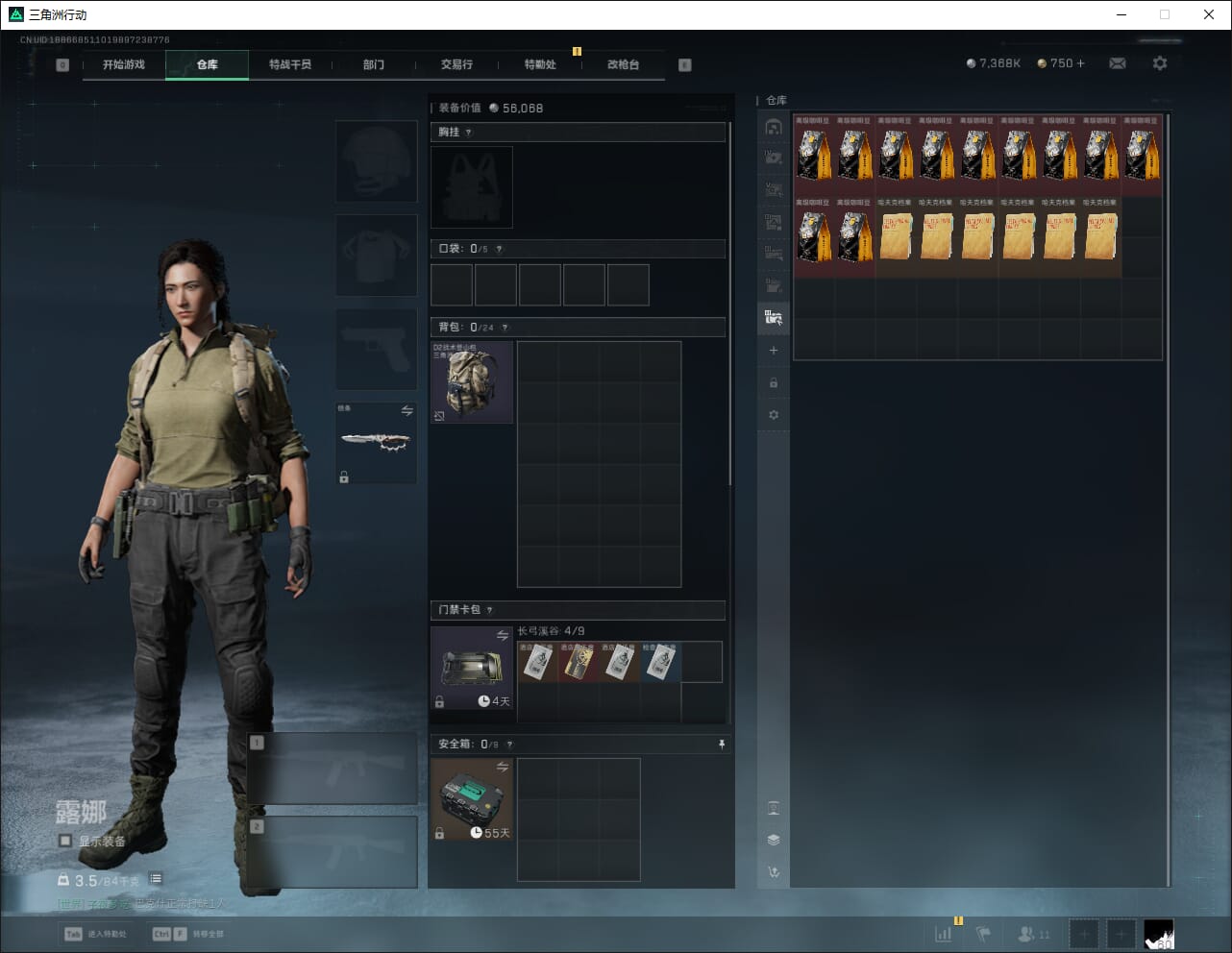Click the swap arrows on the melee knife slot
Viewport: 1232px width, 953px height.
click(x=407, y=411)
